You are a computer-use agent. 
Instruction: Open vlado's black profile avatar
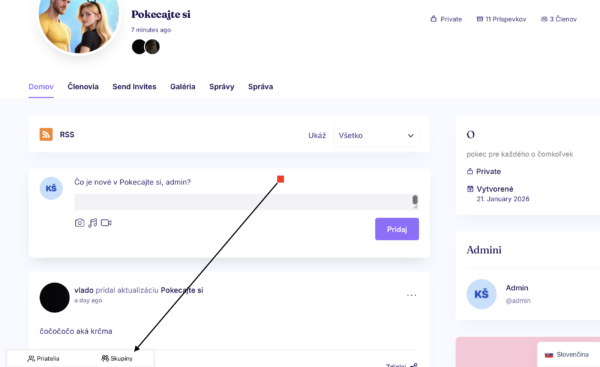click(x=55, y=297)
